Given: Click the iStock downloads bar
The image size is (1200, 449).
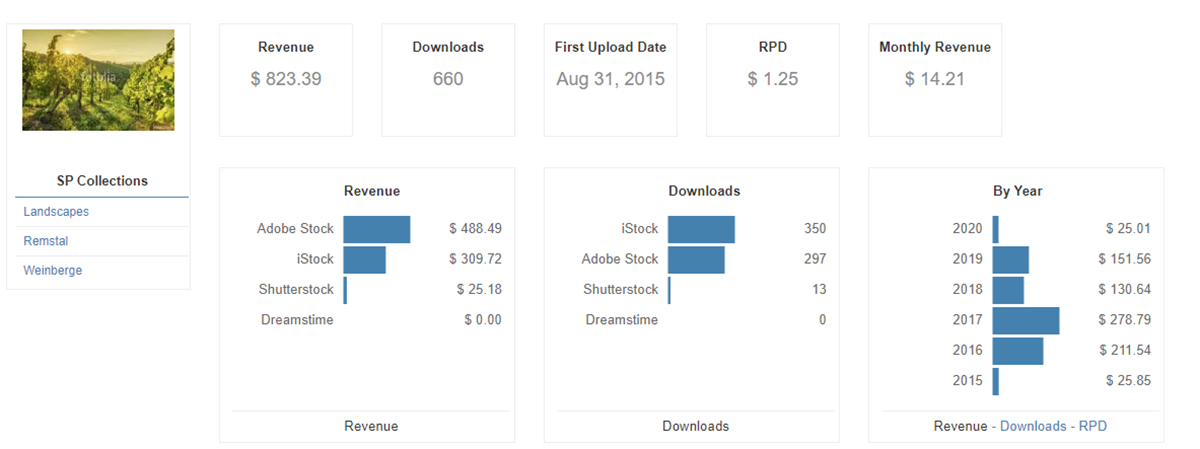Looking at the screenshot, I should [701, 229].
